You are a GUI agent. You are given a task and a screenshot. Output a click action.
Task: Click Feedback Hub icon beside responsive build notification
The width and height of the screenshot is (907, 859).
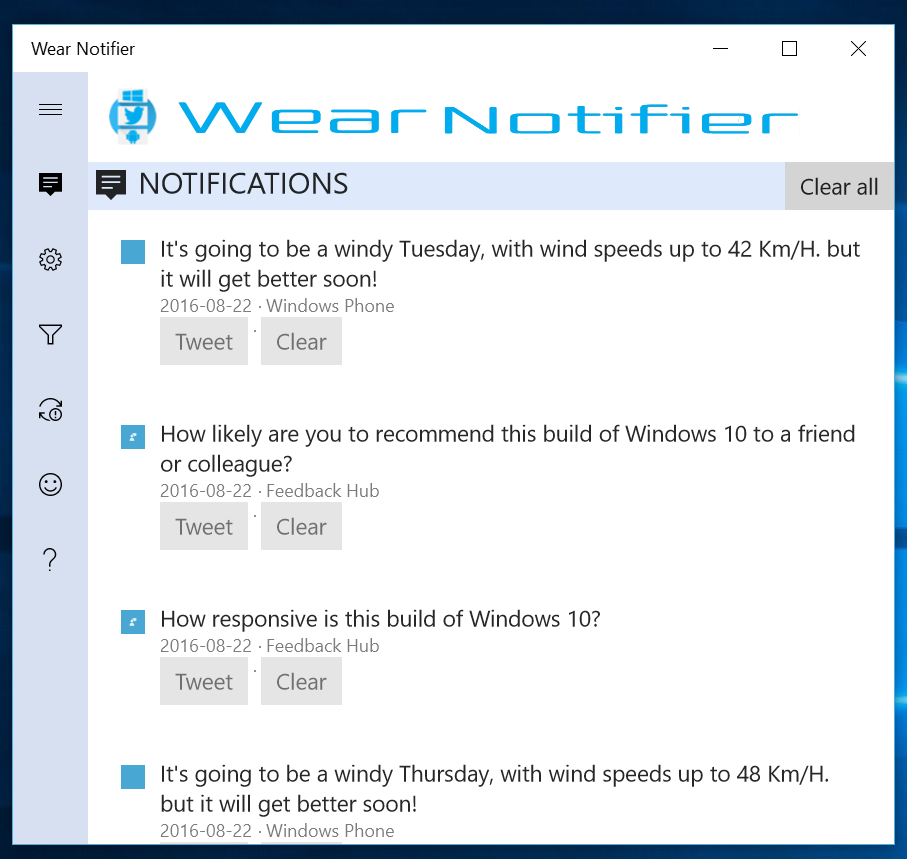[x=133, y=622]
